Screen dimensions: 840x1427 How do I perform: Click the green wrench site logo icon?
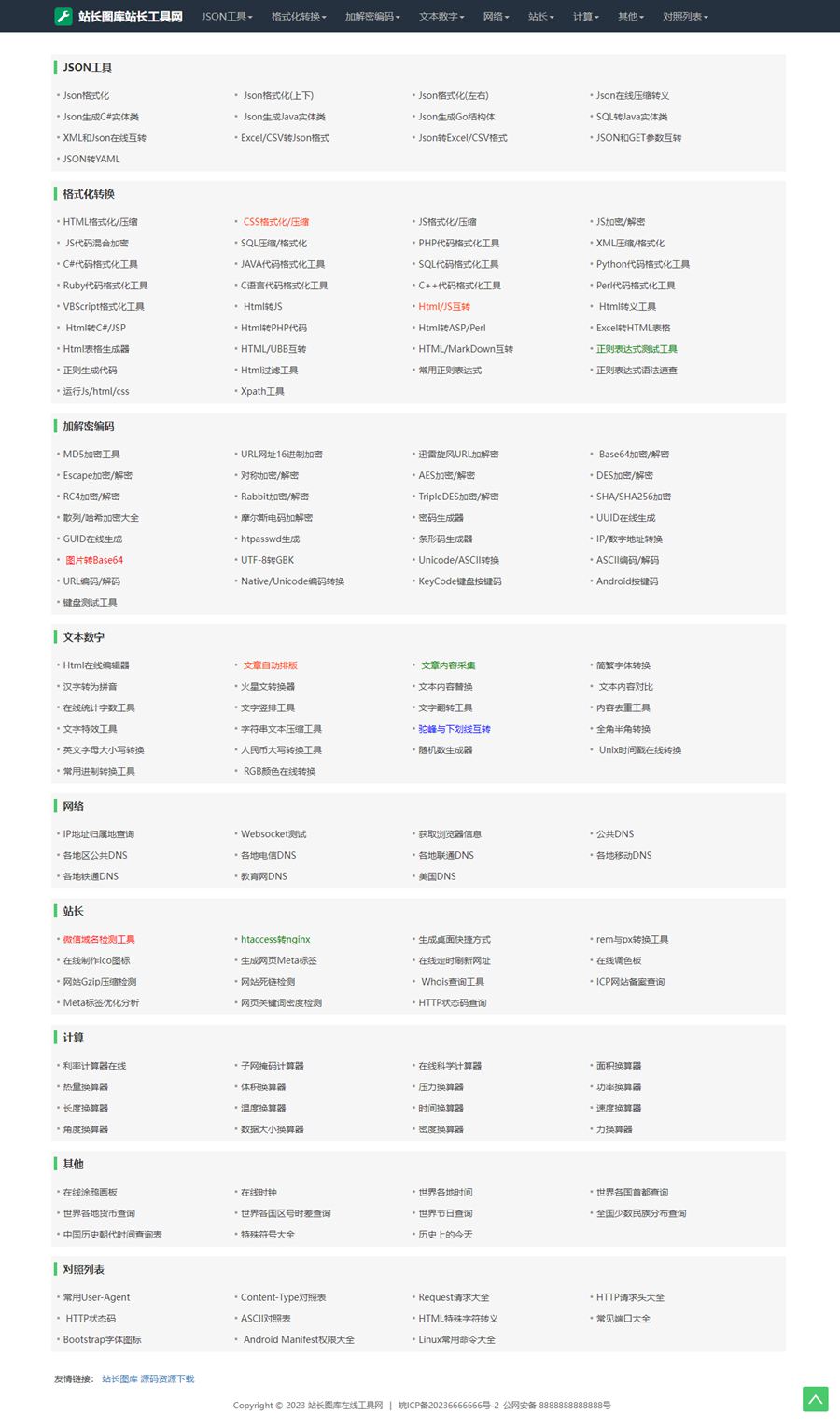63,17
